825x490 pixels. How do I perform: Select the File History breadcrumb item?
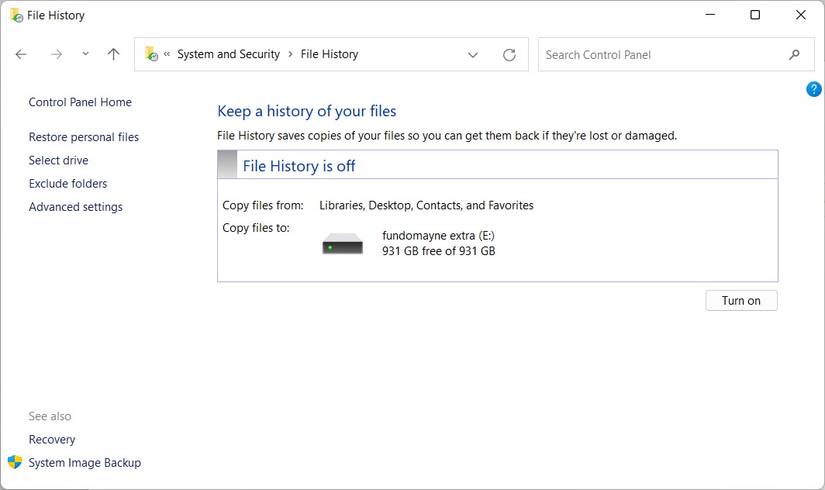tap(329, 54)
